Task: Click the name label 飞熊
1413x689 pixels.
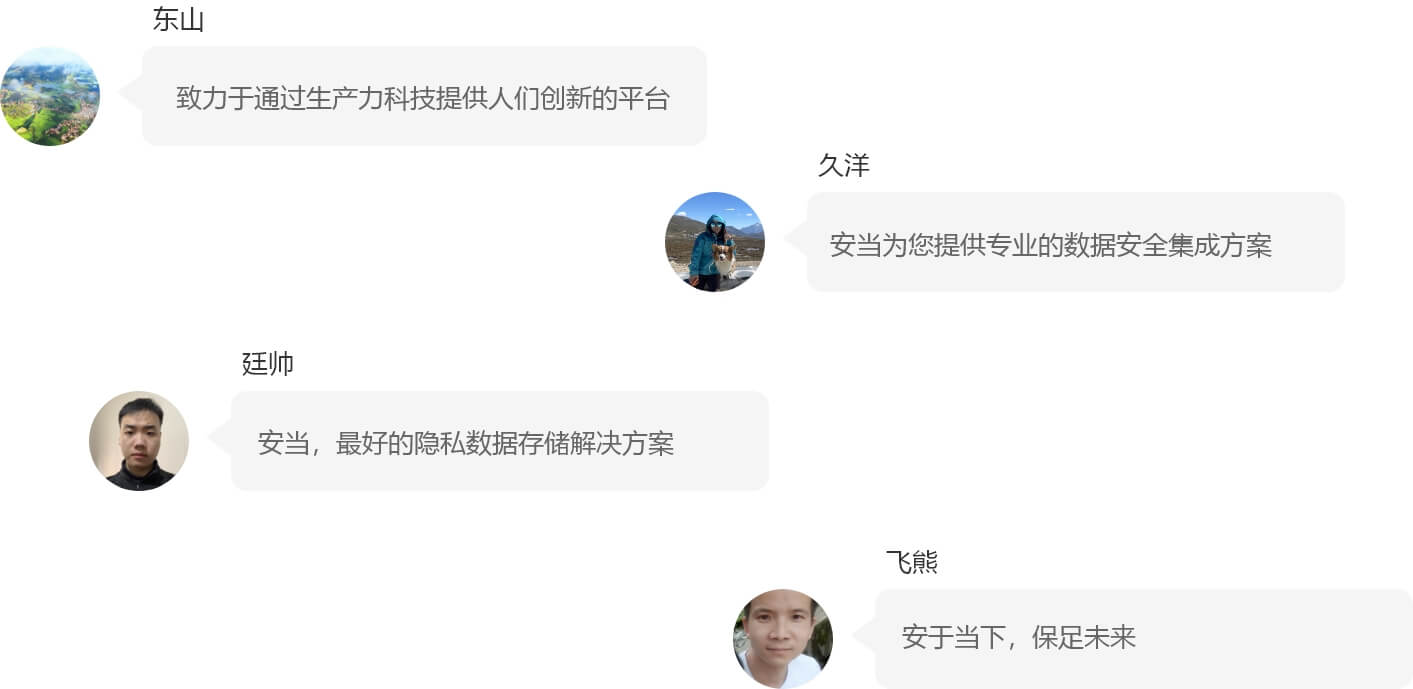Action: pyautogui.click(x=912, y=562)
